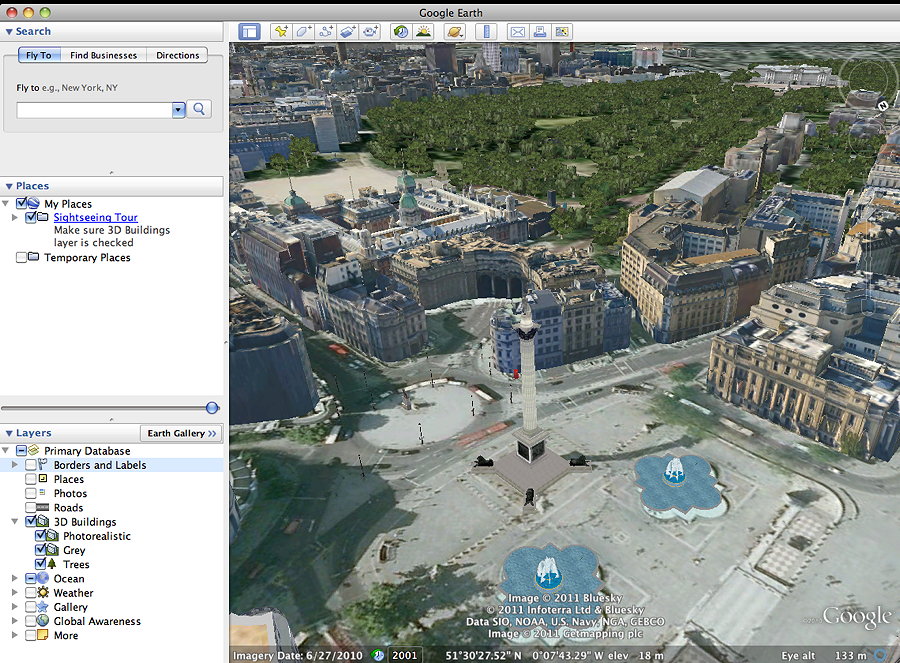Expand the Weather layer tree
The image size is (900, 663).
point(15,593)
